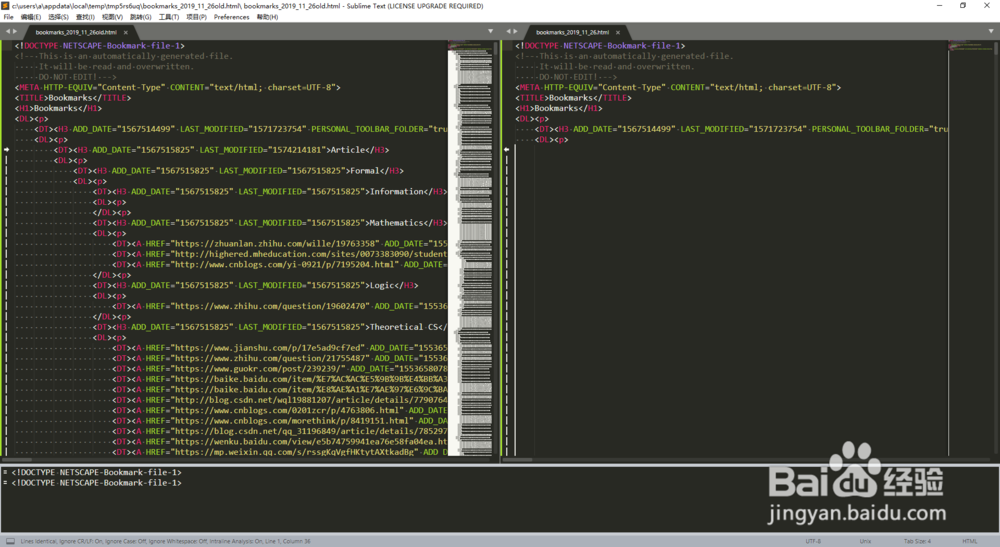The height and width of the screenshot is (547, 1000).
Task: Click the left pane minimap
Action: (470, 249)
